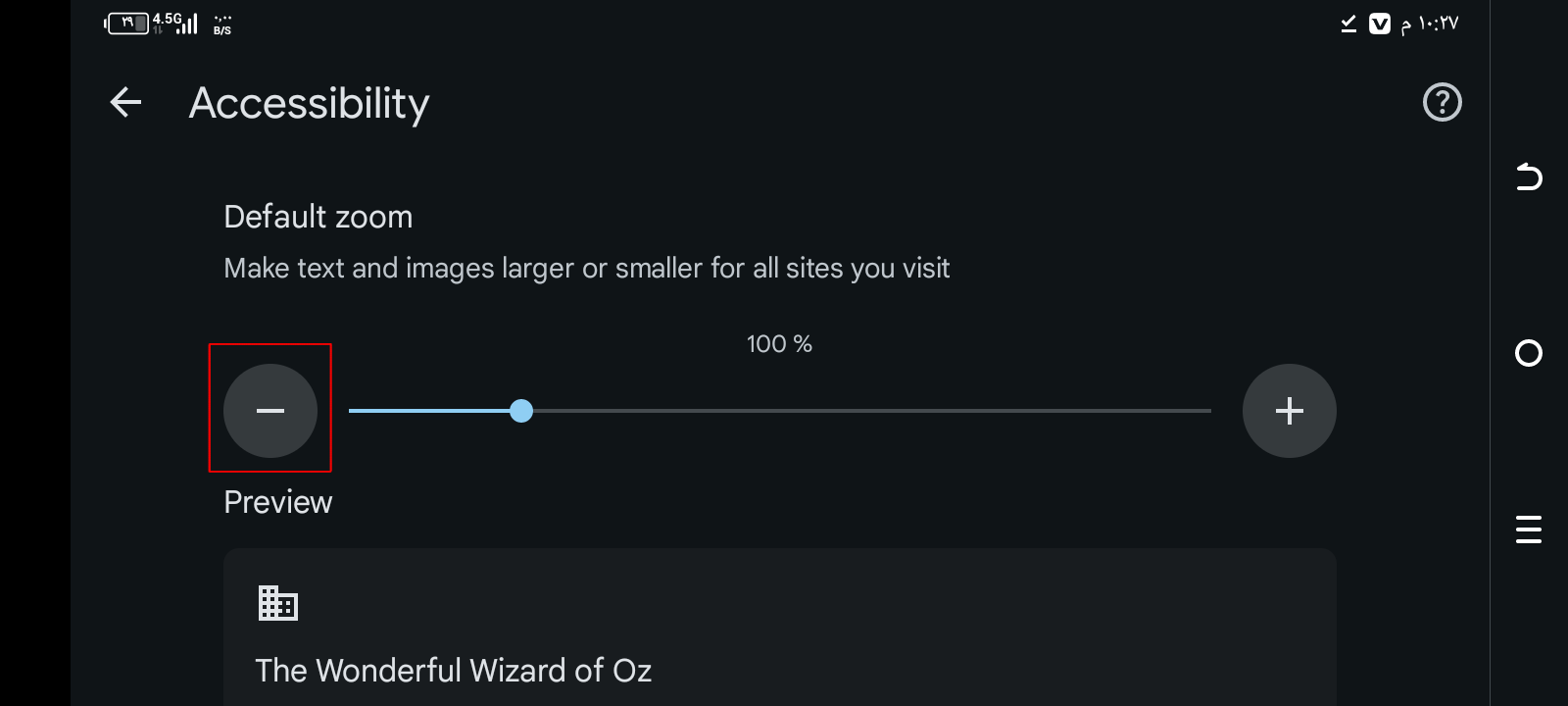Tap the battery indicator in the status bar
Screen dimensions: 1568x706
127,23
